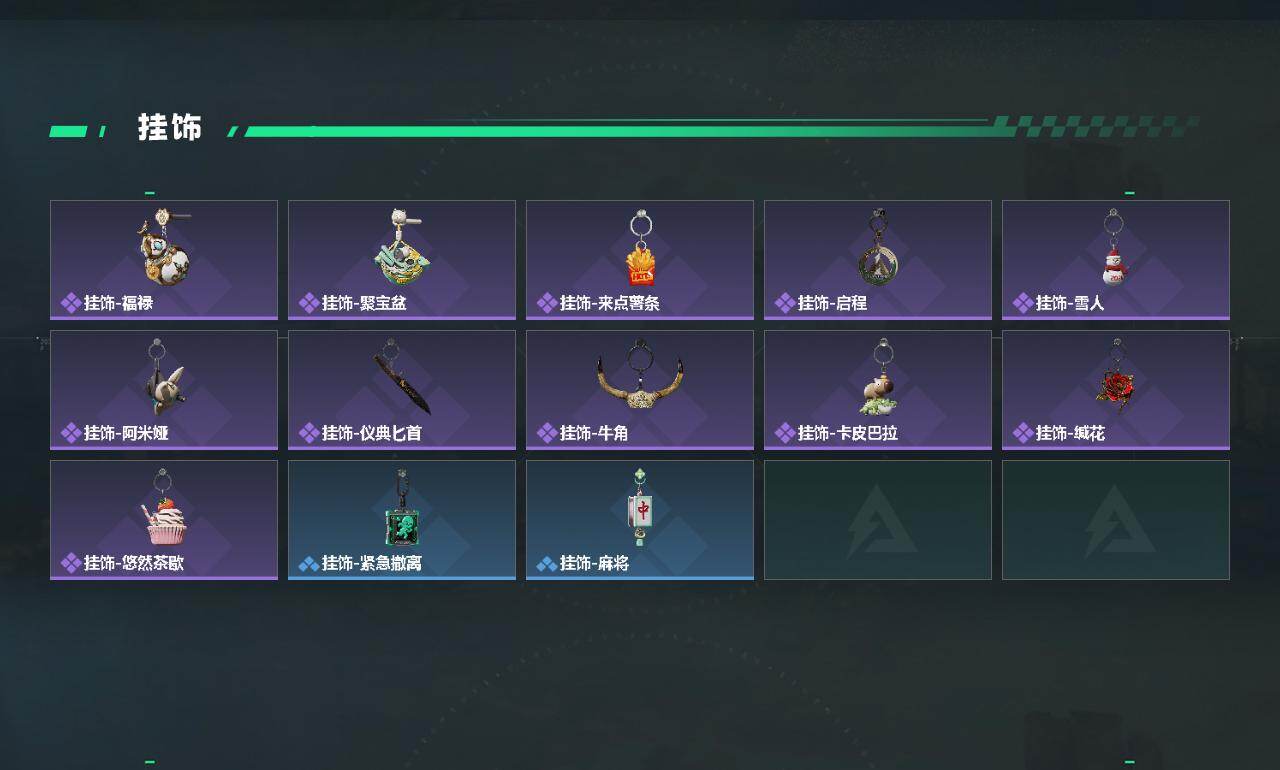This screenshot has width=1280, height=770.
Task: Click the last empty charm slot
Action: point(1116,520)
